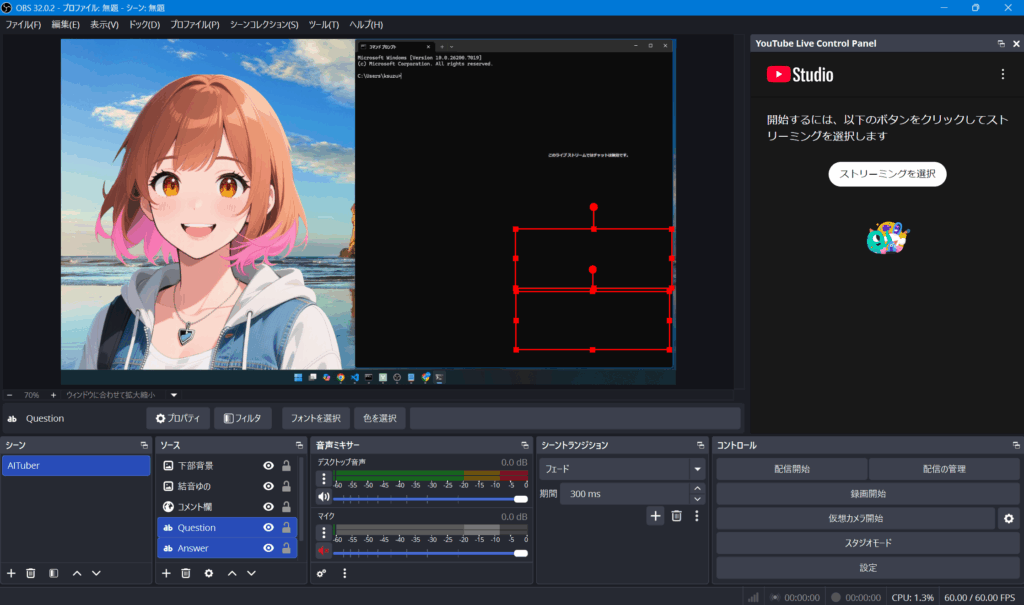Open the scene filters icon in シーン panel
Screen dimensions: 1024x605
point(53,573)
